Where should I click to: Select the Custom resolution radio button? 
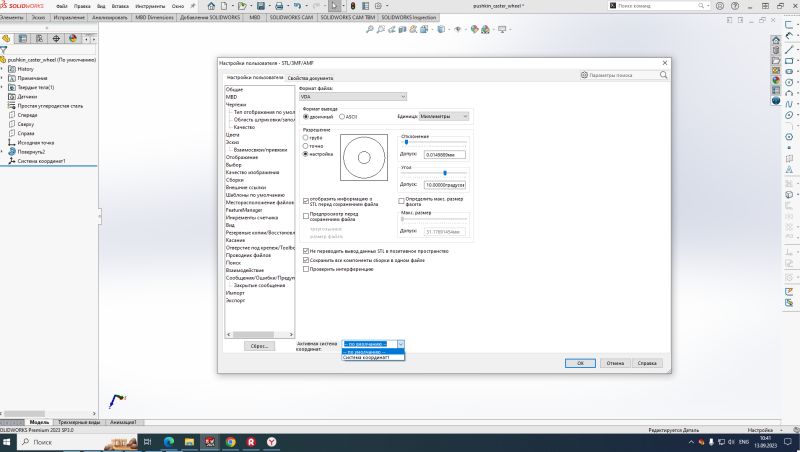306,154
